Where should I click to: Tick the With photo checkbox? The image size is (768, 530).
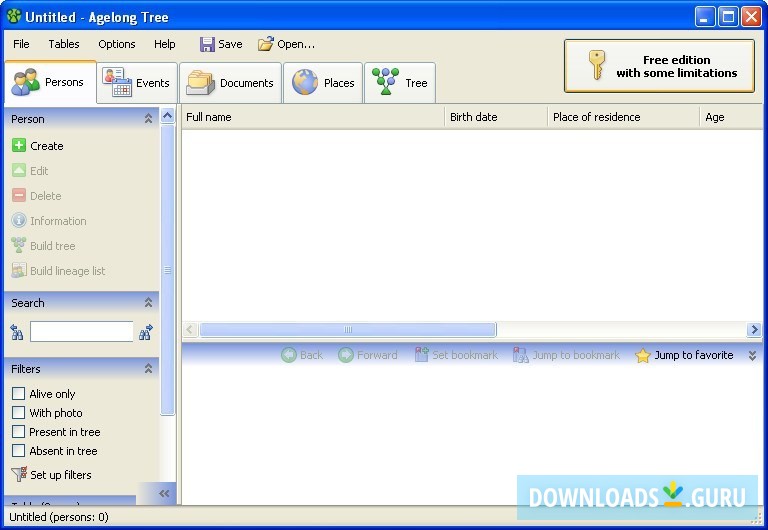[19, 412]
